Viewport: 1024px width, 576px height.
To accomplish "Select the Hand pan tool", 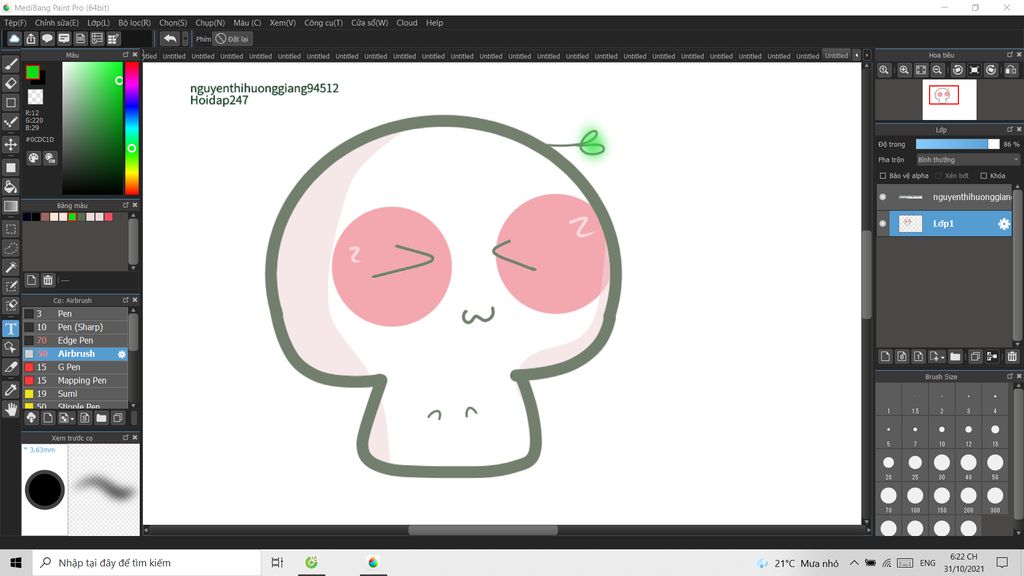I will click(x=10, y=409).
